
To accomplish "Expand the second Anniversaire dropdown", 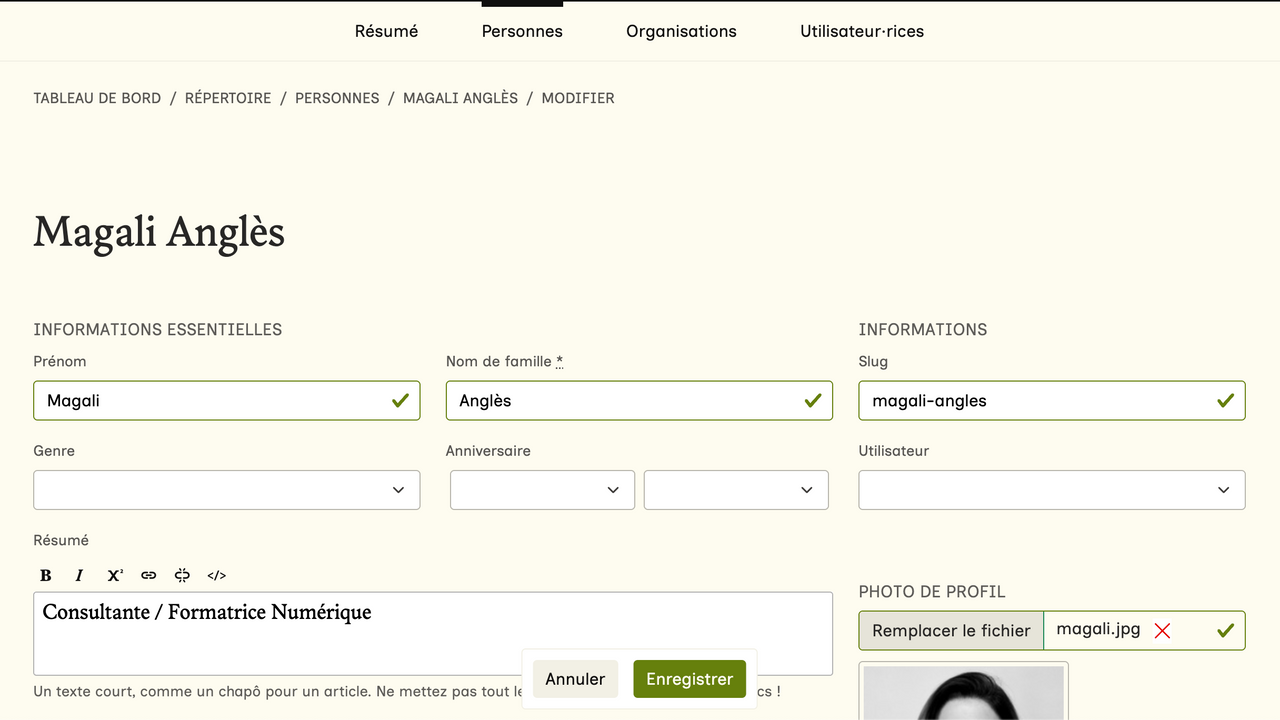I will [x=736, y=490].
